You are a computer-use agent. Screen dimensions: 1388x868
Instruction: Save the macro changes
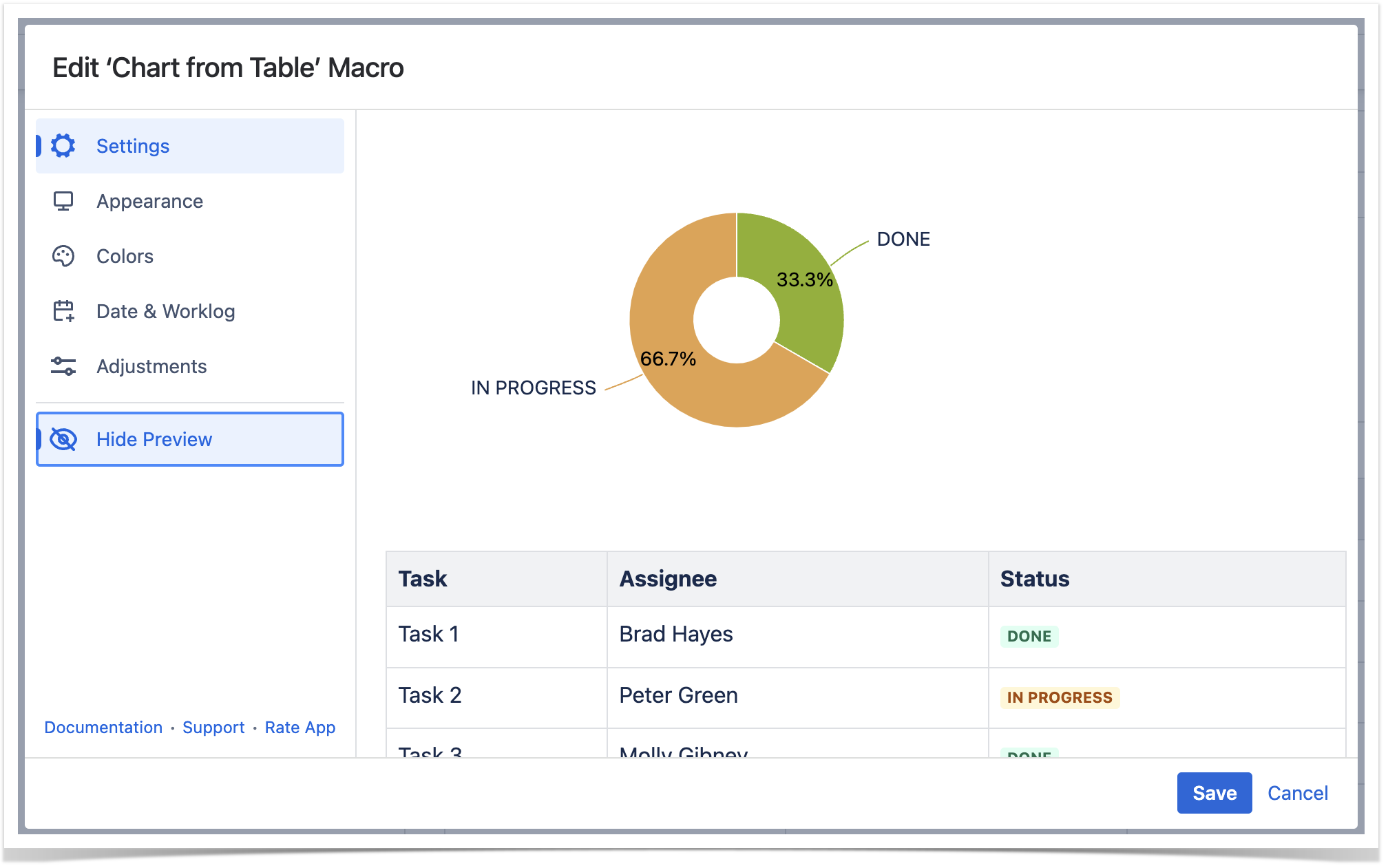[x=1214, y=793]
